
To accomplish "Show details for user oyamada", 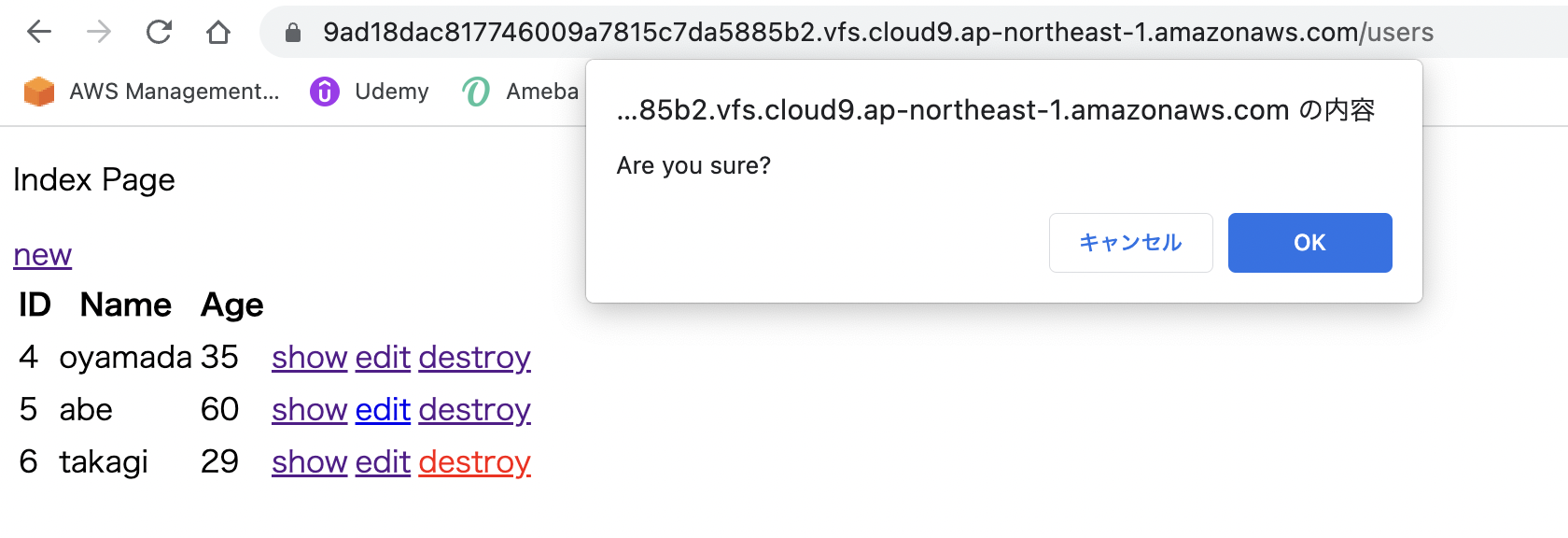I will [309, 358].
